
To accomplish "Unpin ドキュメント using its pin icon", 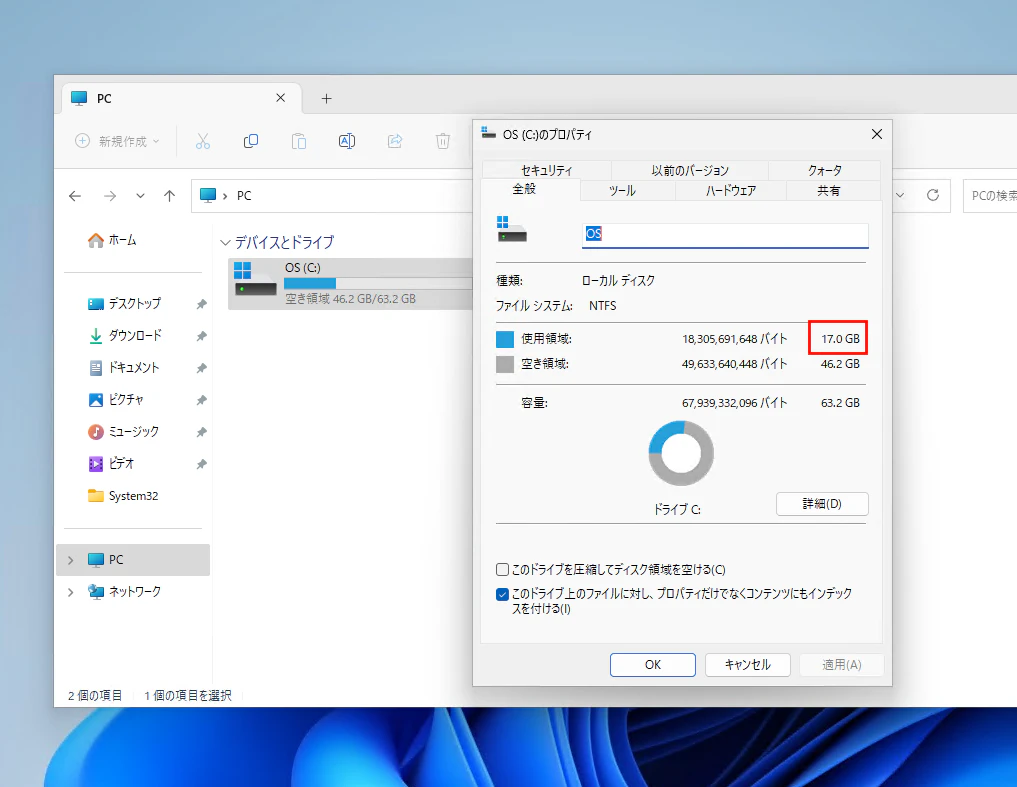I will (x=202, y=368).
